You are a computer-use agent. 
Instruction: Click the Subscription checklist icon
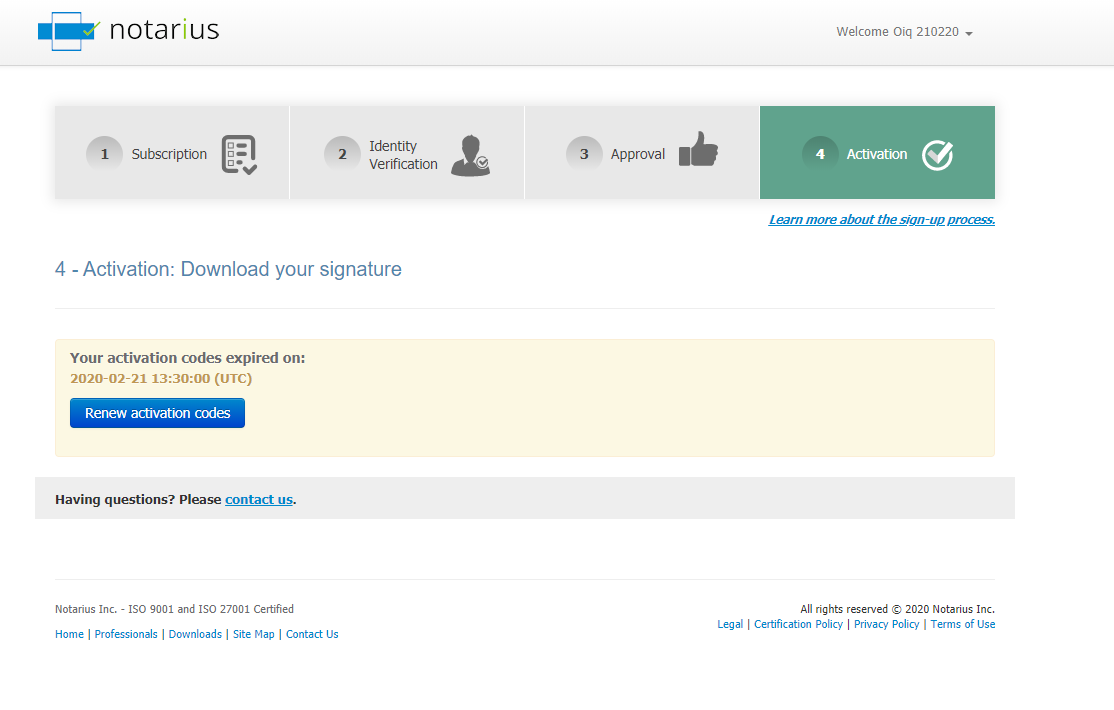(x=239, y=155)
